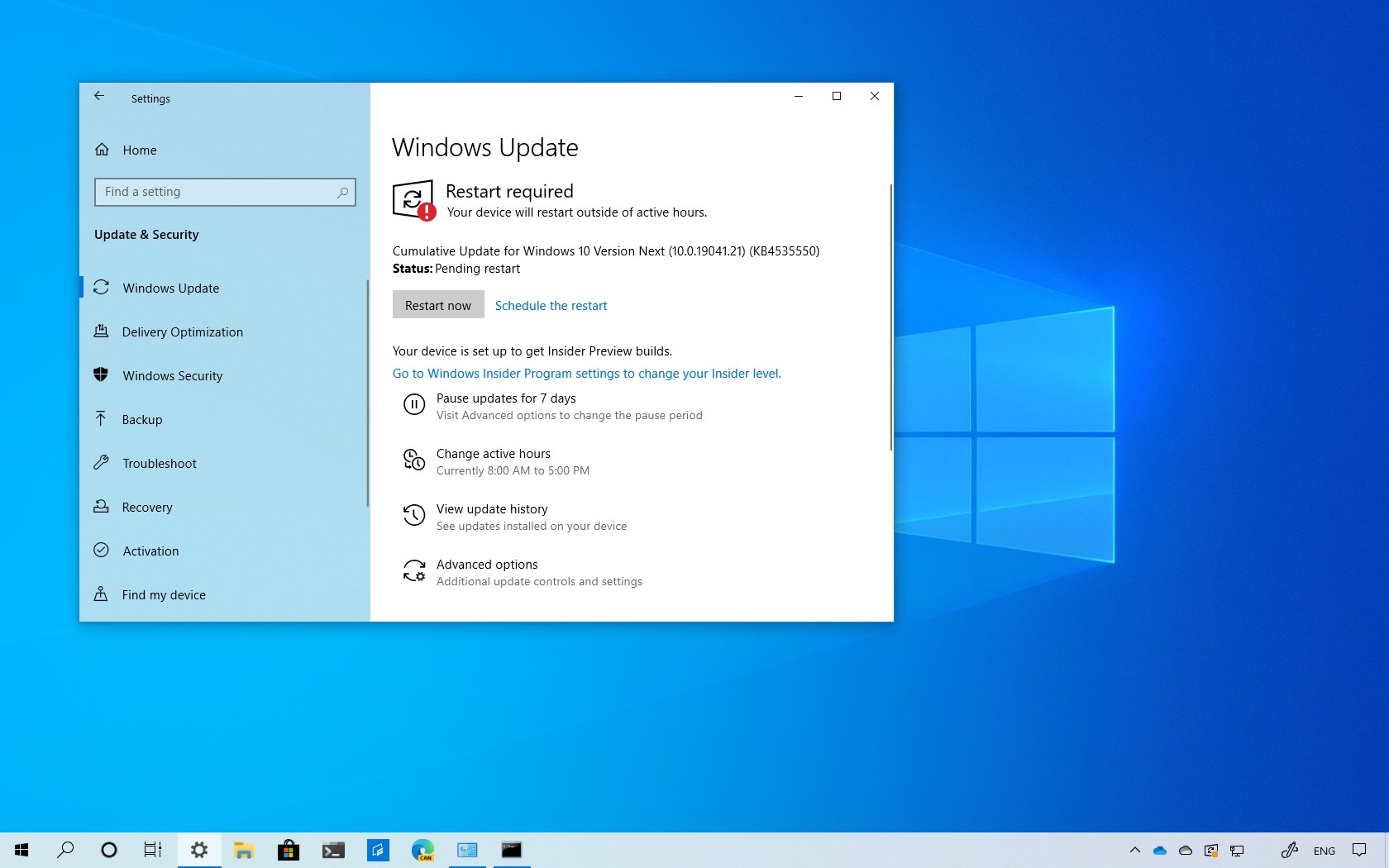Pause updates for 7 days
Viewport: 1389px width, 868px height.
tap(506, 398)
